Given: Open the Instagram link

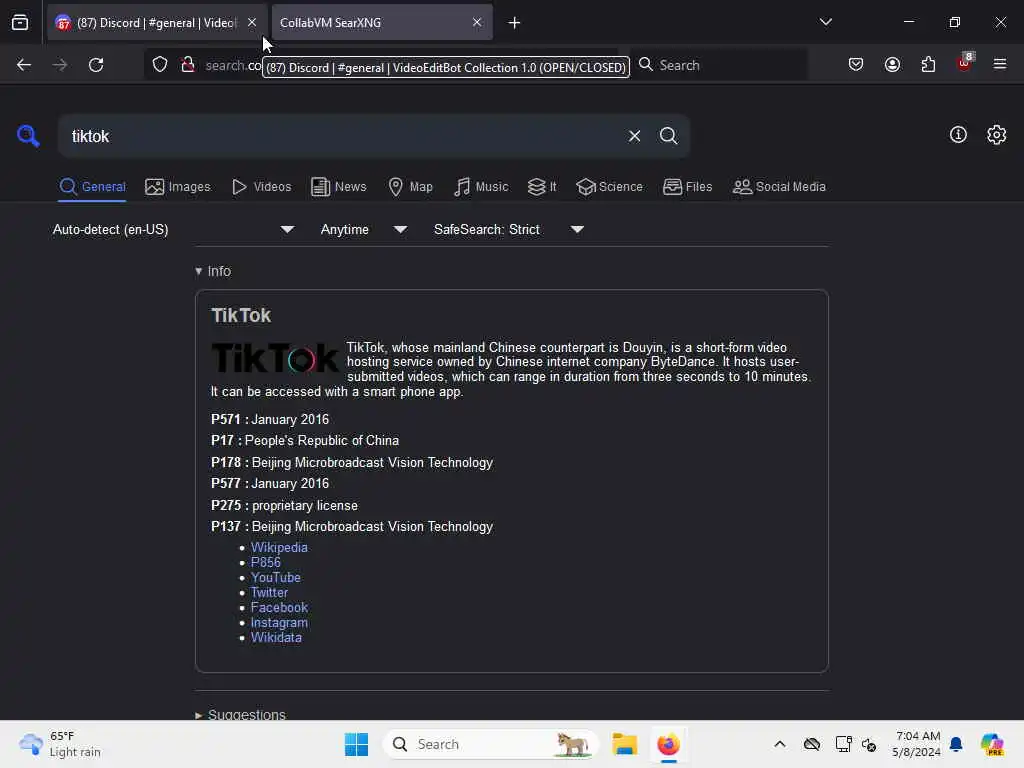Looking at the screenshot, I should pyautogui.click(x=279, y=622).
